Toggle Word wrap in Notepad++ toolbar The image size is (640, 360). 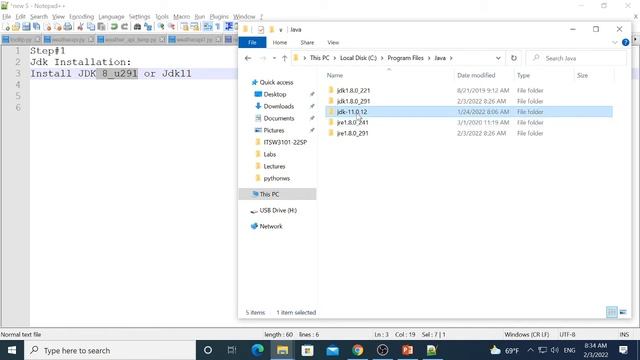pos(208,27)
